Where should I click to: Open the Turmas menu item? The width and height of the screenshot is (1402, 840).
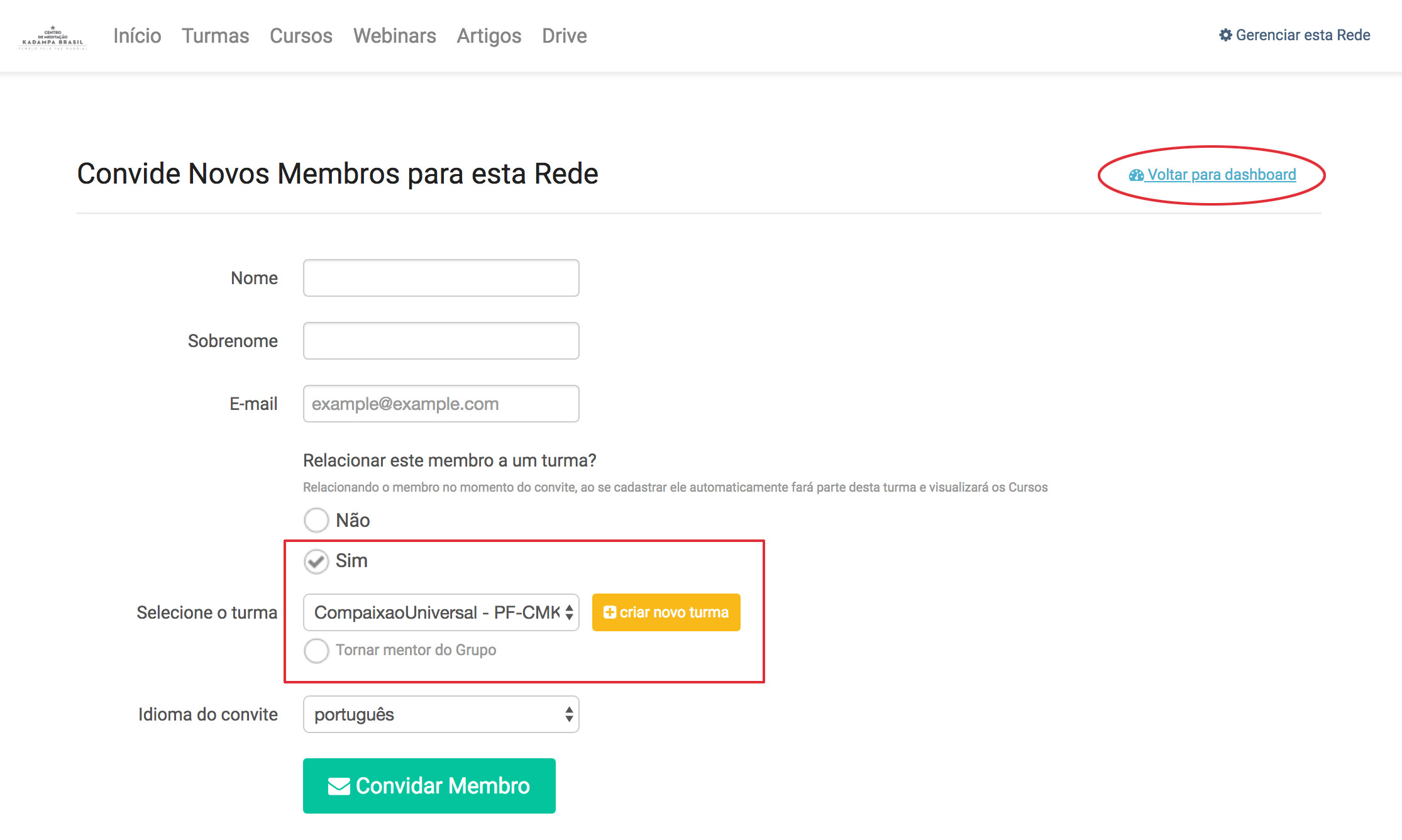pos(215,36)
